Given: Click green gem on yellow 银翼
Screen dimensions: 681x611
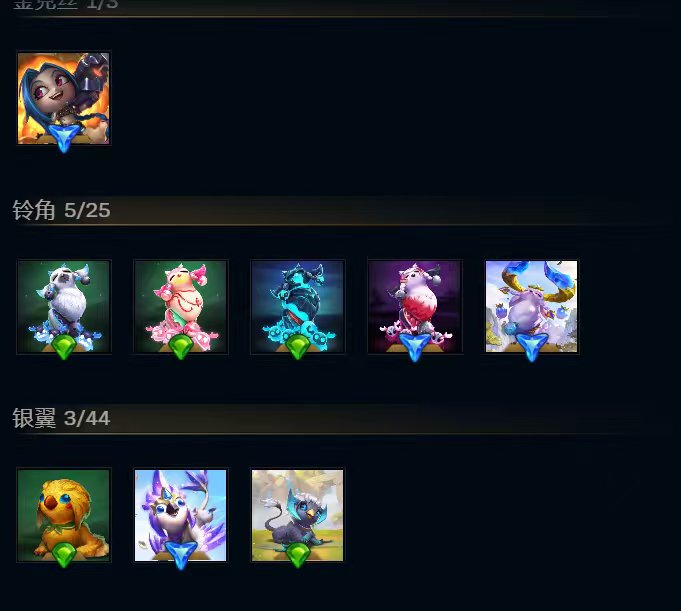Looking at the screenshot, I should [x=64, y=555].
